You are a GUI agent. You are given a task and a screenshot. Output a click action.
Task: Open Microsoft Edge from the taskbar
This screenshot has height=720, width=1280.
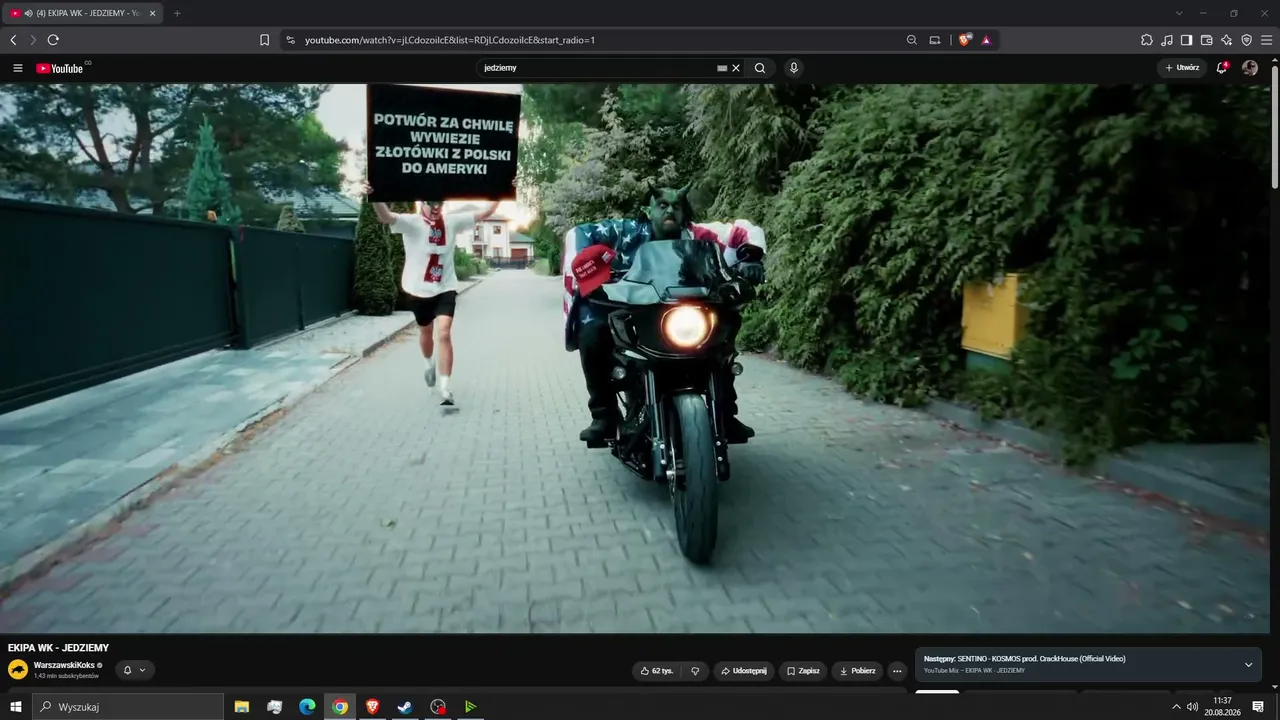point(307,707)
